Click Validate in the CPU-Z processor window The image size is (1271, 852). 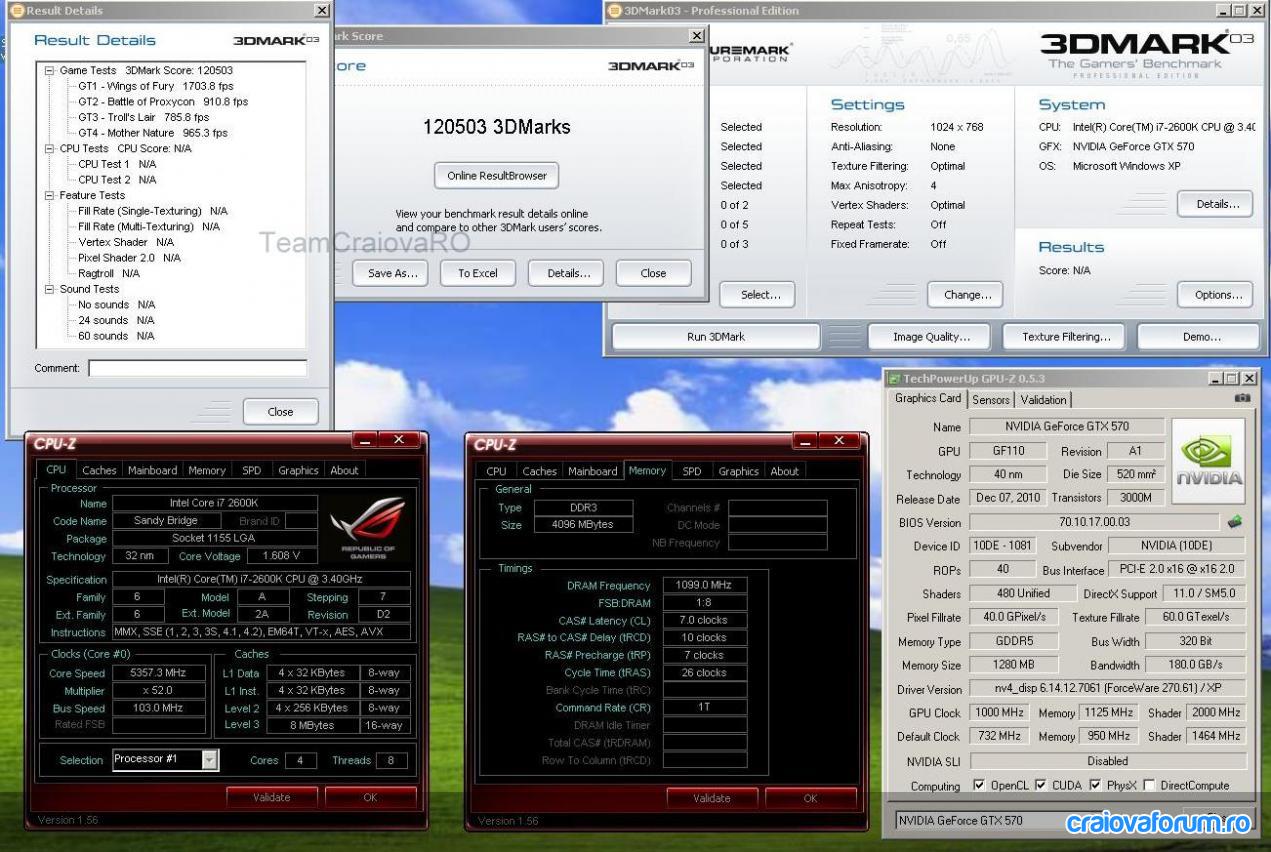coord(271,797)
